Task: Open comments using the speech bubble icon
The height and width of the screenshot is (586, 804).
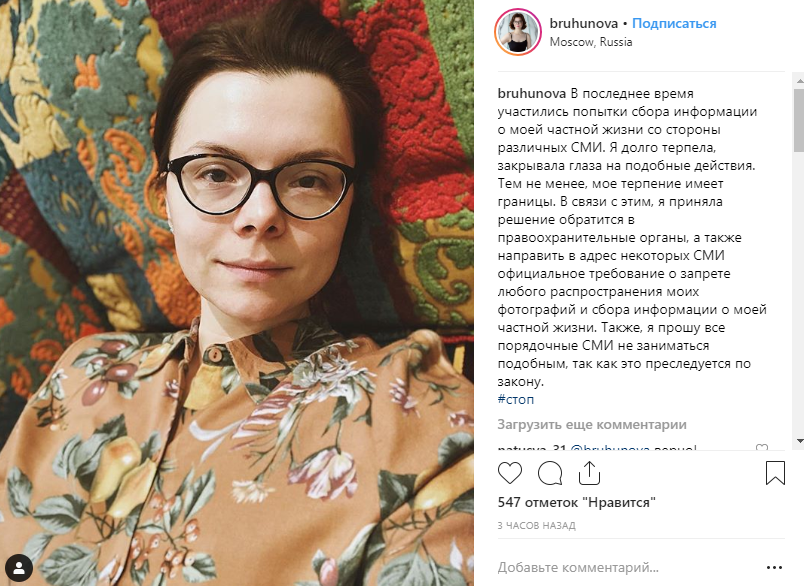Action: 550,473
